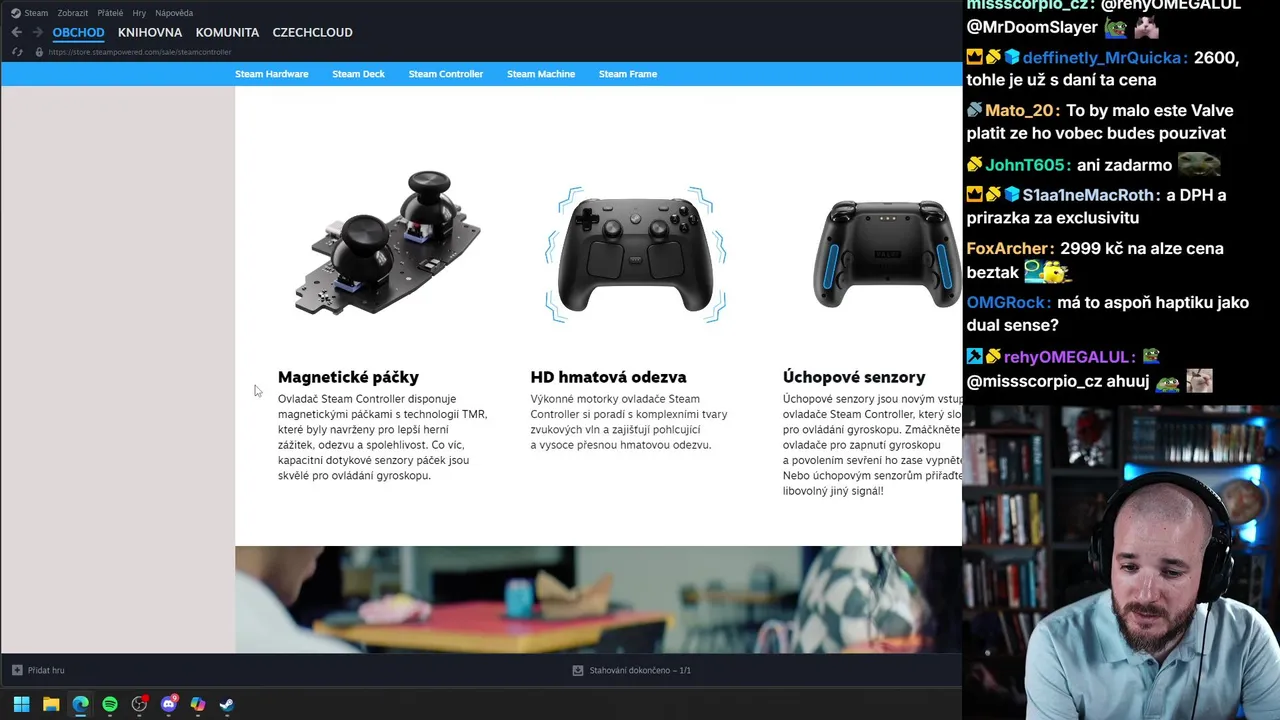Open the Steam Frame page link

click(628, 74)
